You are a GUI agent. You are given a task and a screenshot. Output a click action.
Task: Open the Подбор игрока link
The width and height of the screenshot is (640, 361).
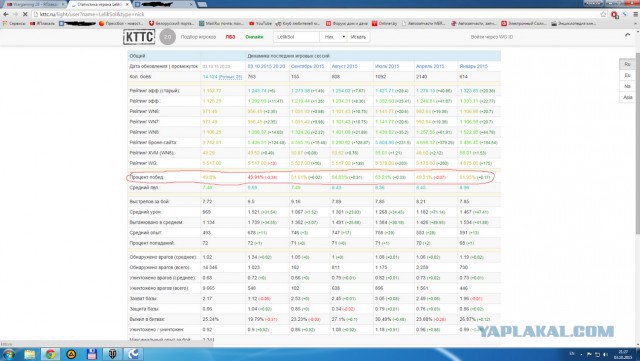click(x=198, y=37)
